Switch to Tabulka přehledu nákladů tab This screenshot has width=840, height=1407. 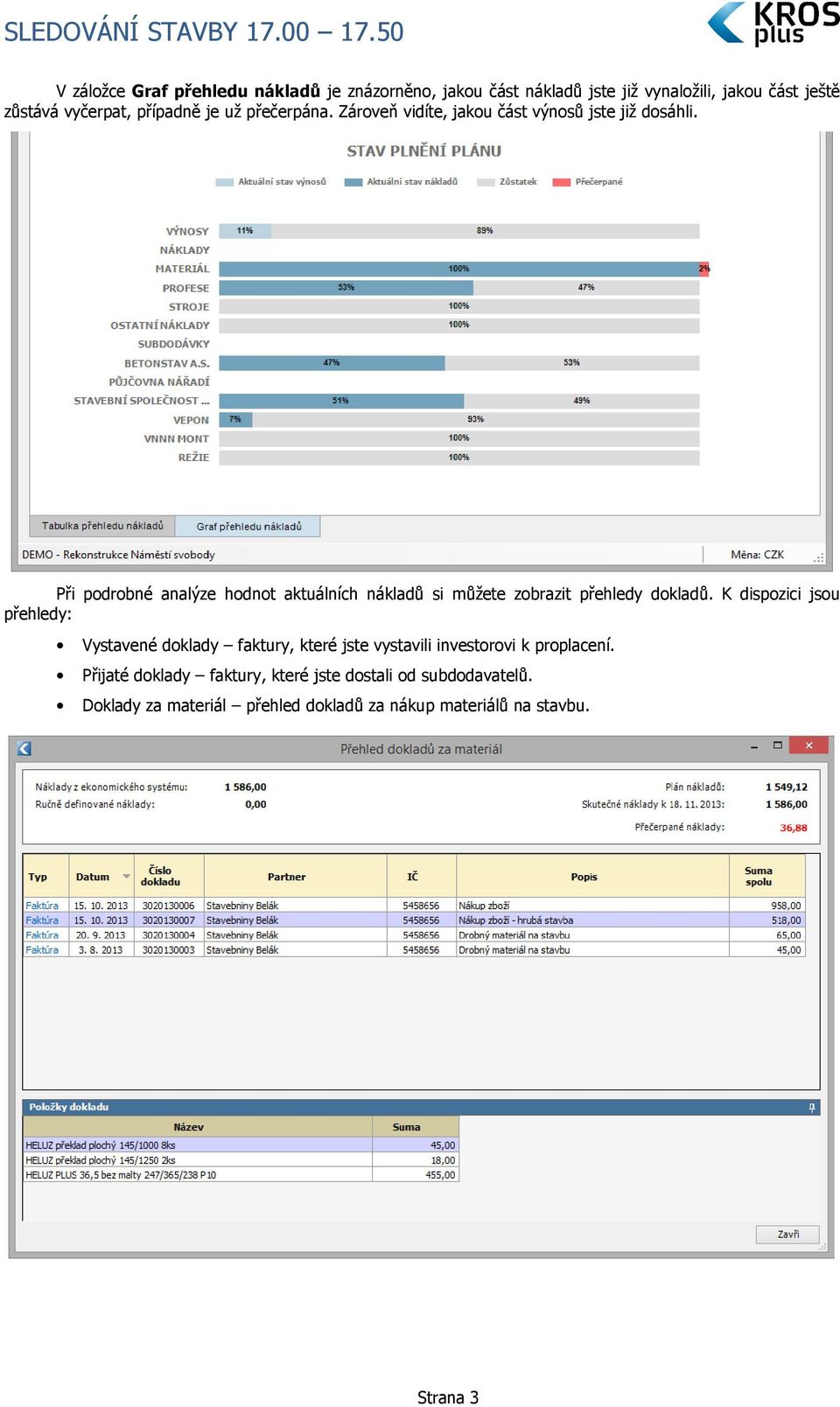click(102, 526)
